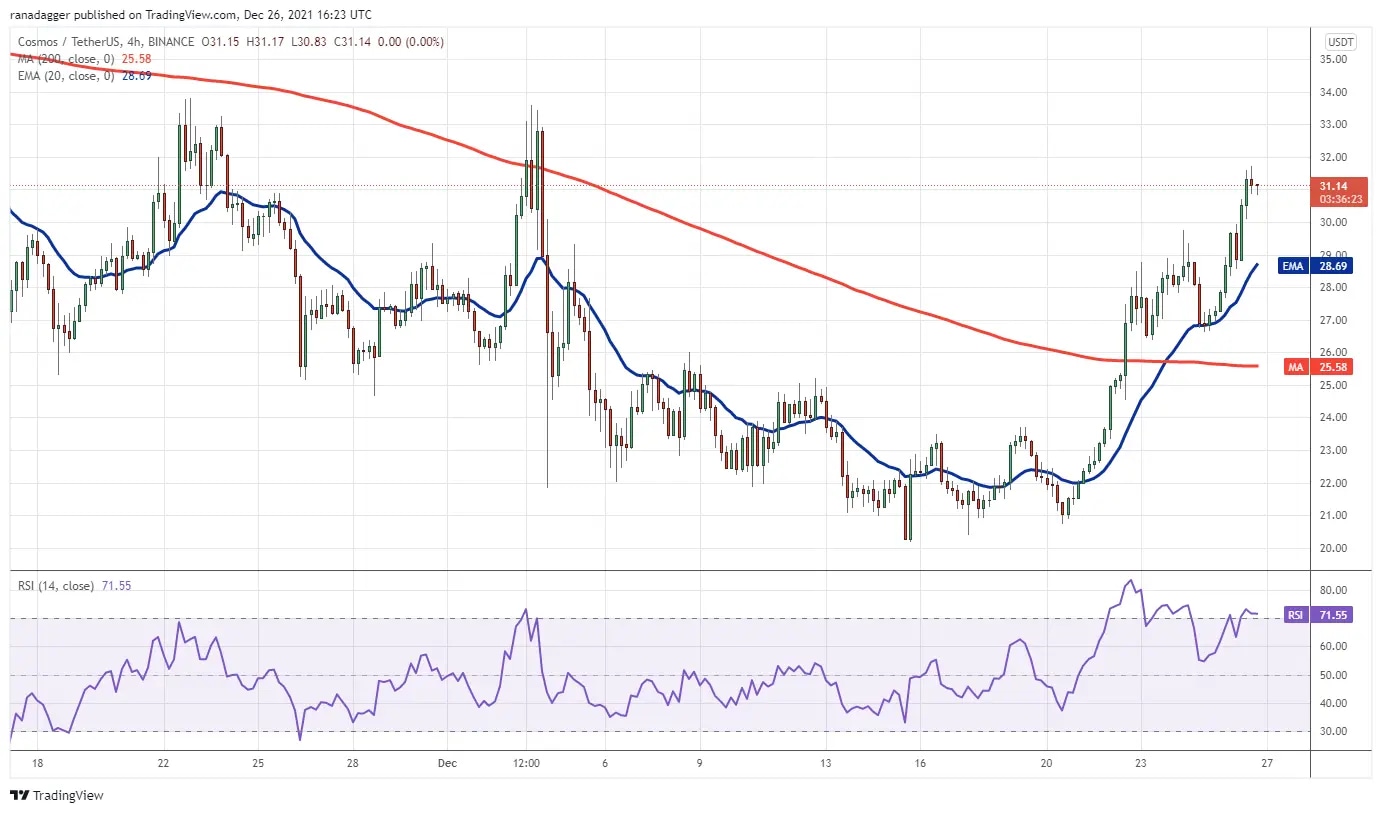Click the TradingView logo at the bottom
1382x813 pixels.
click(x=56, y=796)
